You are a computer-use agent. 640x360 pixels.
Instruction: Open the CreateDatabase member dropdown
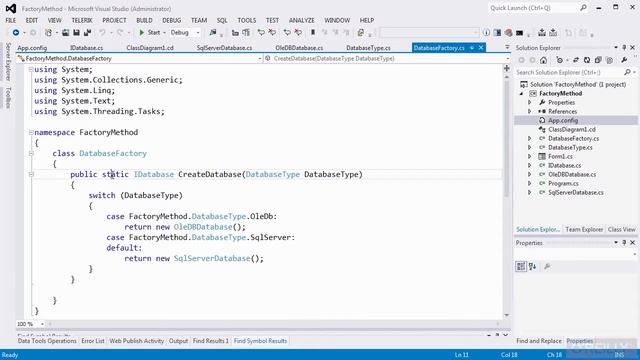[x=507, y=59]
